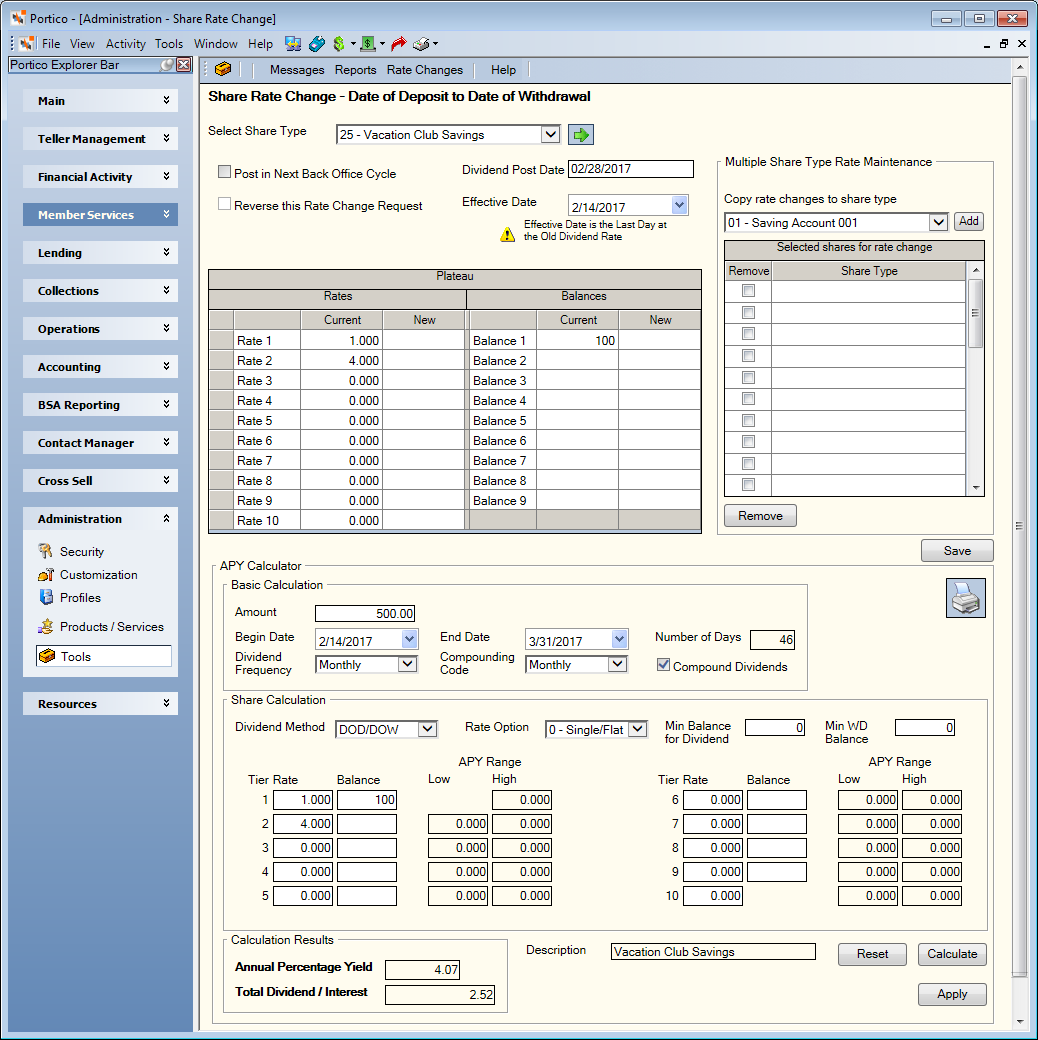
Task: Click the Calculate button
Action: 952,954
